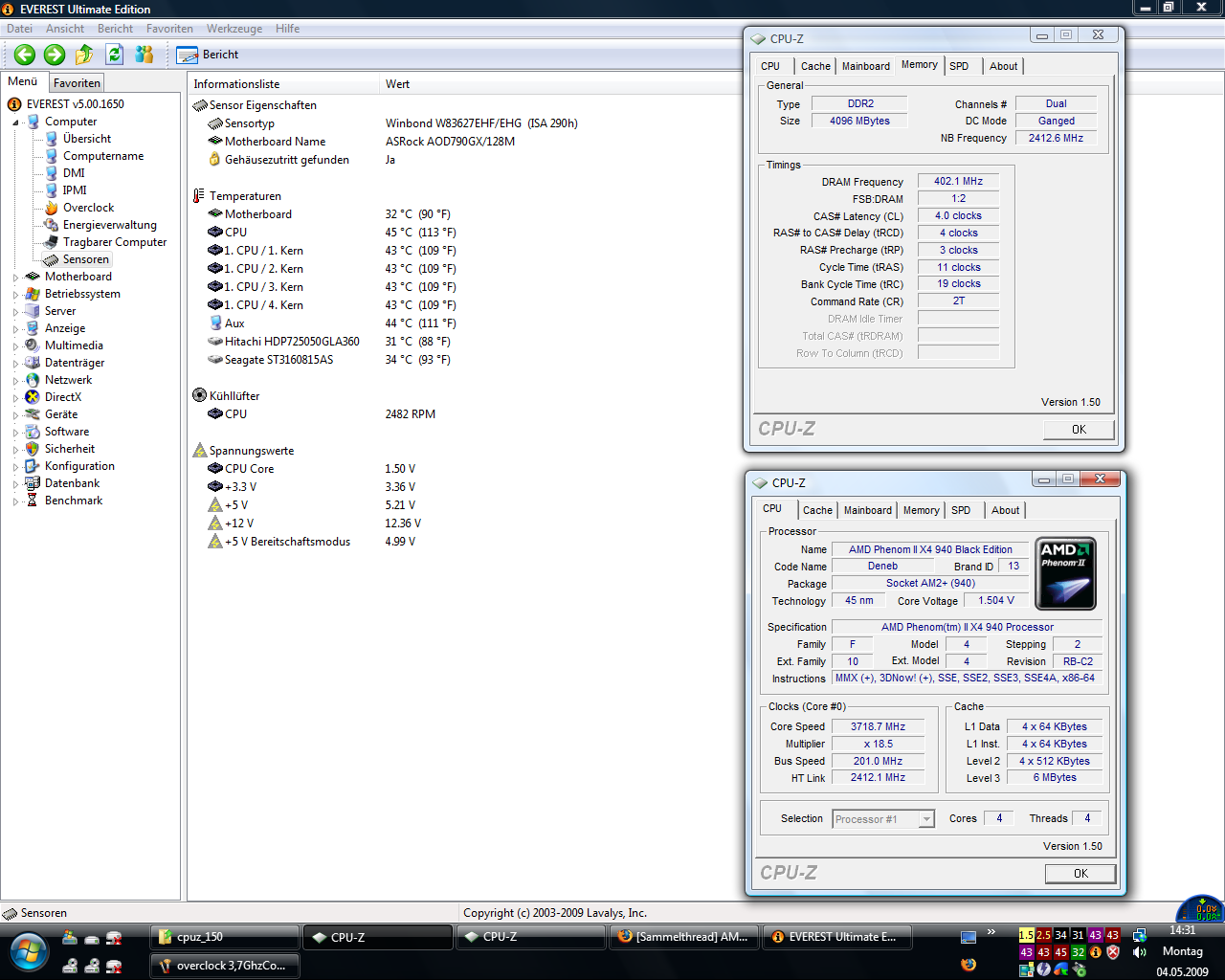Click the Refresh toolbar icon
1225x980 pixels.
(114, 55)
